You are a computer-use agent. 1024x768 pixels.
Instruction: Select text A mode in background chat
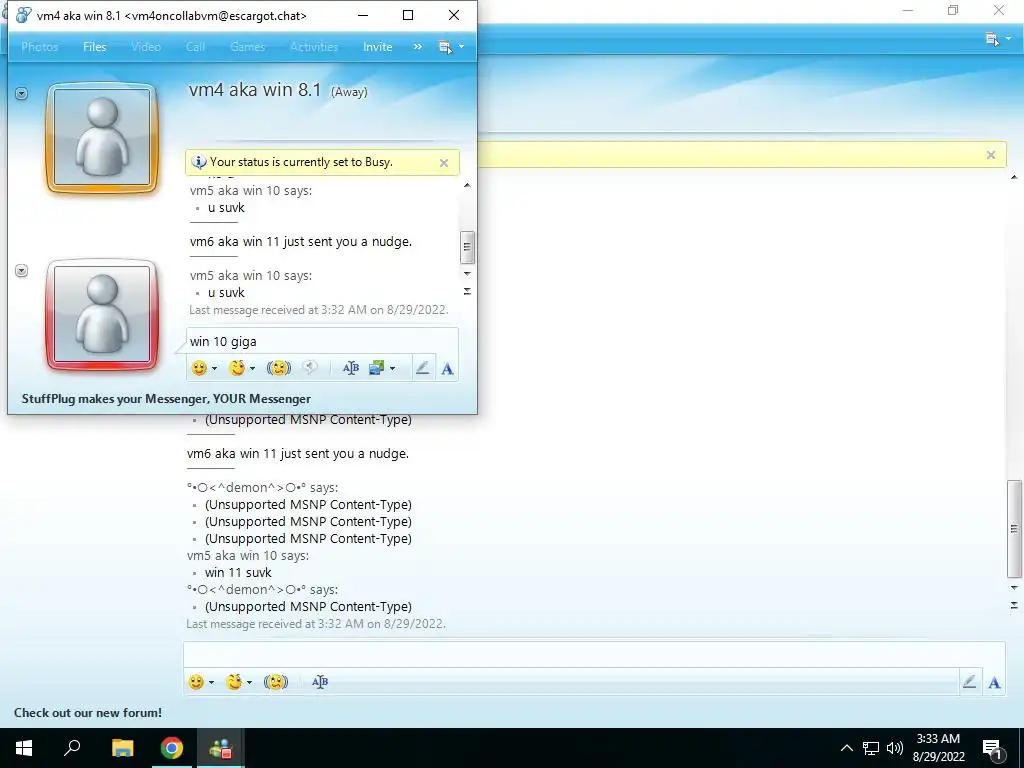tap(994, 682)
